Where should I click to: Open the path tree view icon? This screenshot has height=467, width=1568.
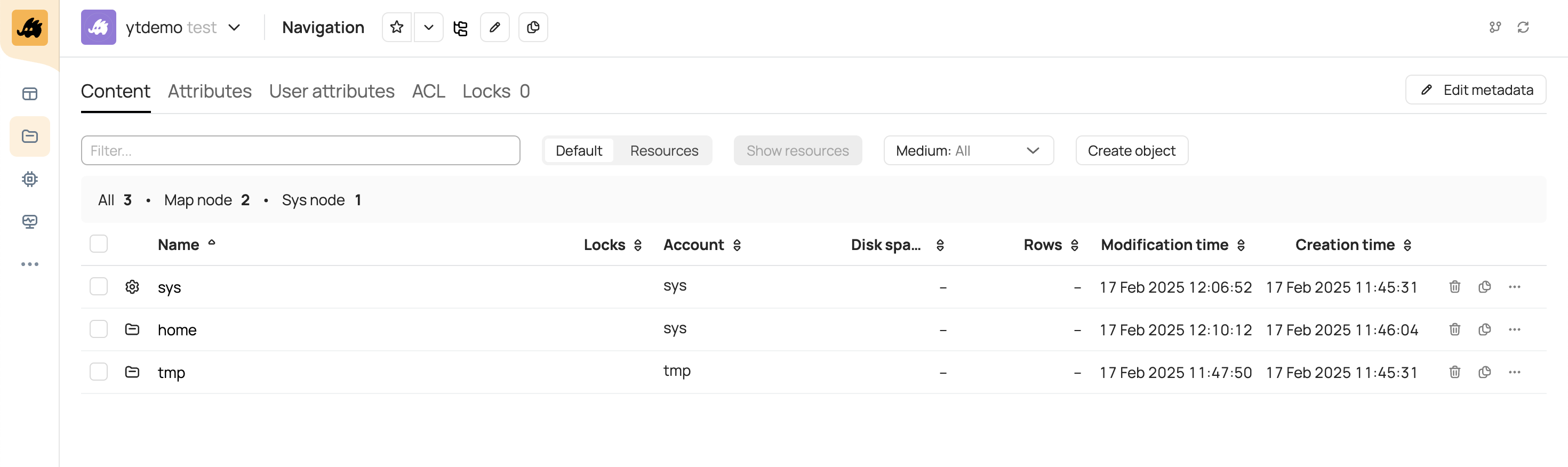461,28
